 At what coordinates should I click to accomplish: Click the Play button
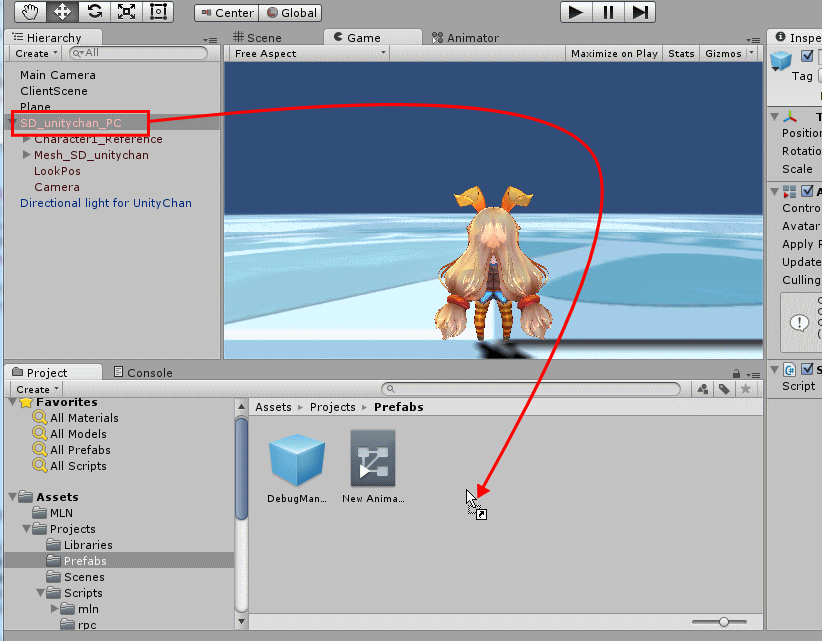click(x=576, y=12)
